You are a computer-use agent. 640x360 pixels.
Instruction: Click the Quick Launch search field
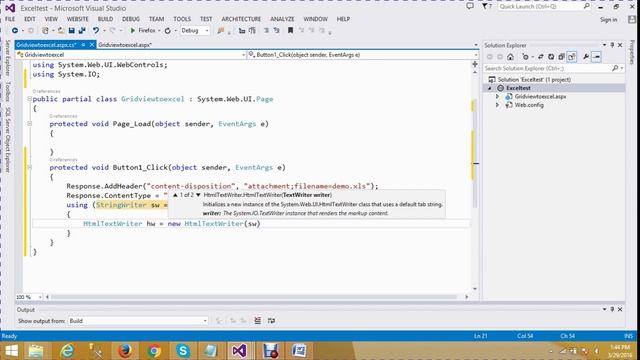544,7
